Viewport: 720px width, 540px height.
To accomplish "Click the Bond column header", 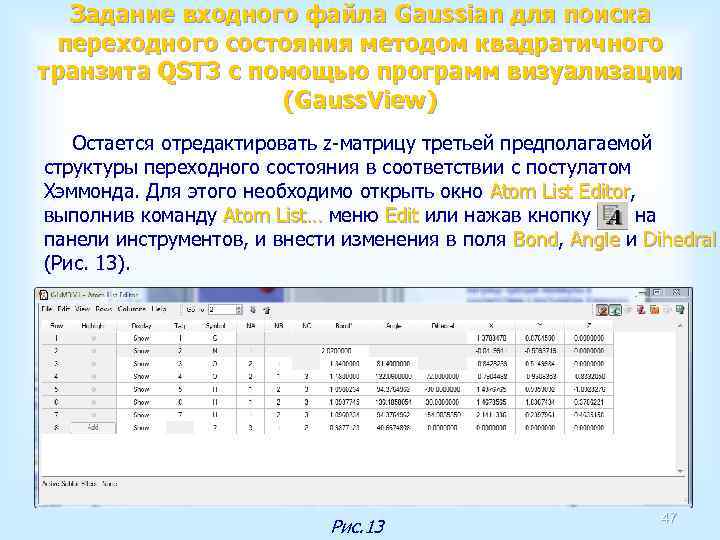I will (x=343, y=326).
